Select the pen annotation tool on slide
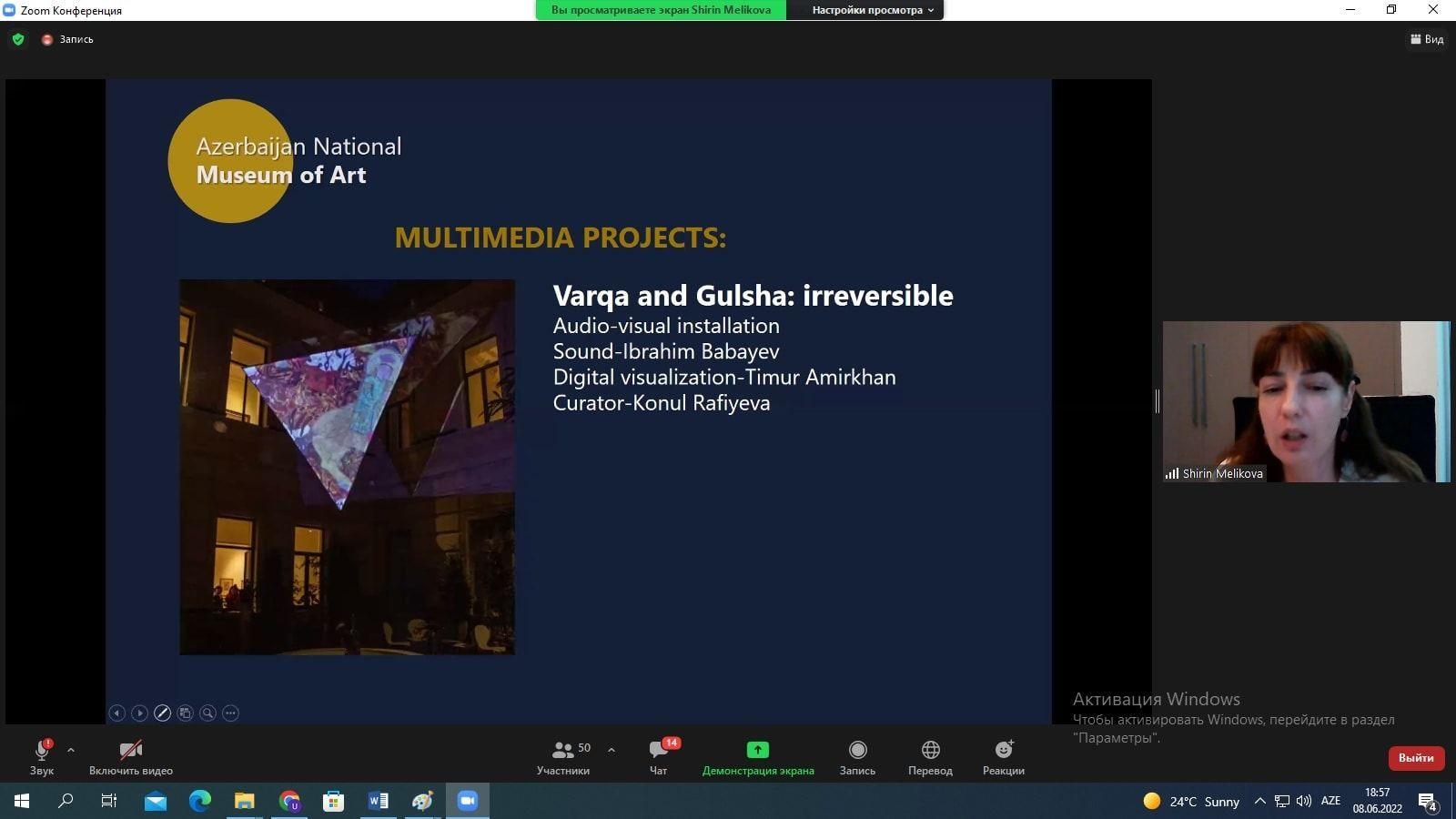The image size is (1456, 819). click(x=162, y=713)
